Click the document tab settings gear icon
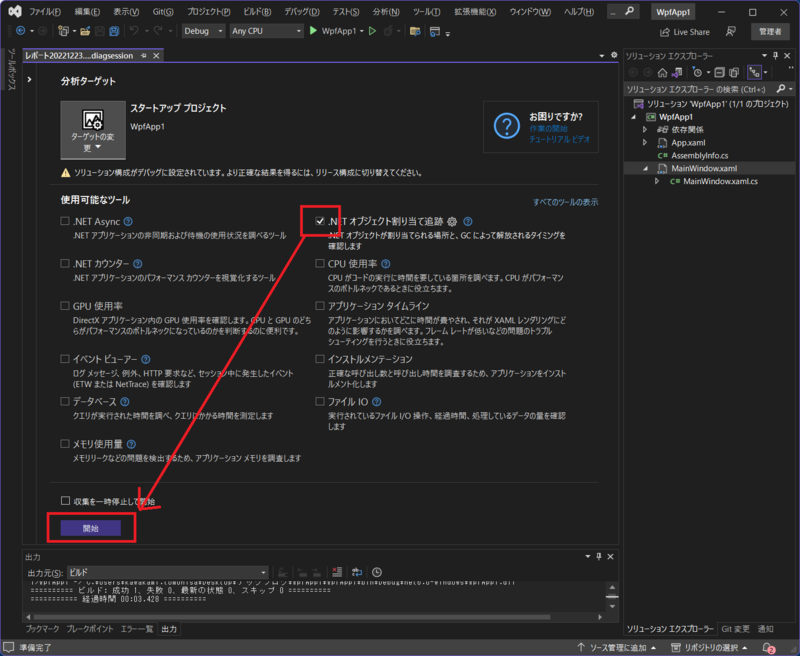Viewport: 800px width, 656px height. pos(614,55)
